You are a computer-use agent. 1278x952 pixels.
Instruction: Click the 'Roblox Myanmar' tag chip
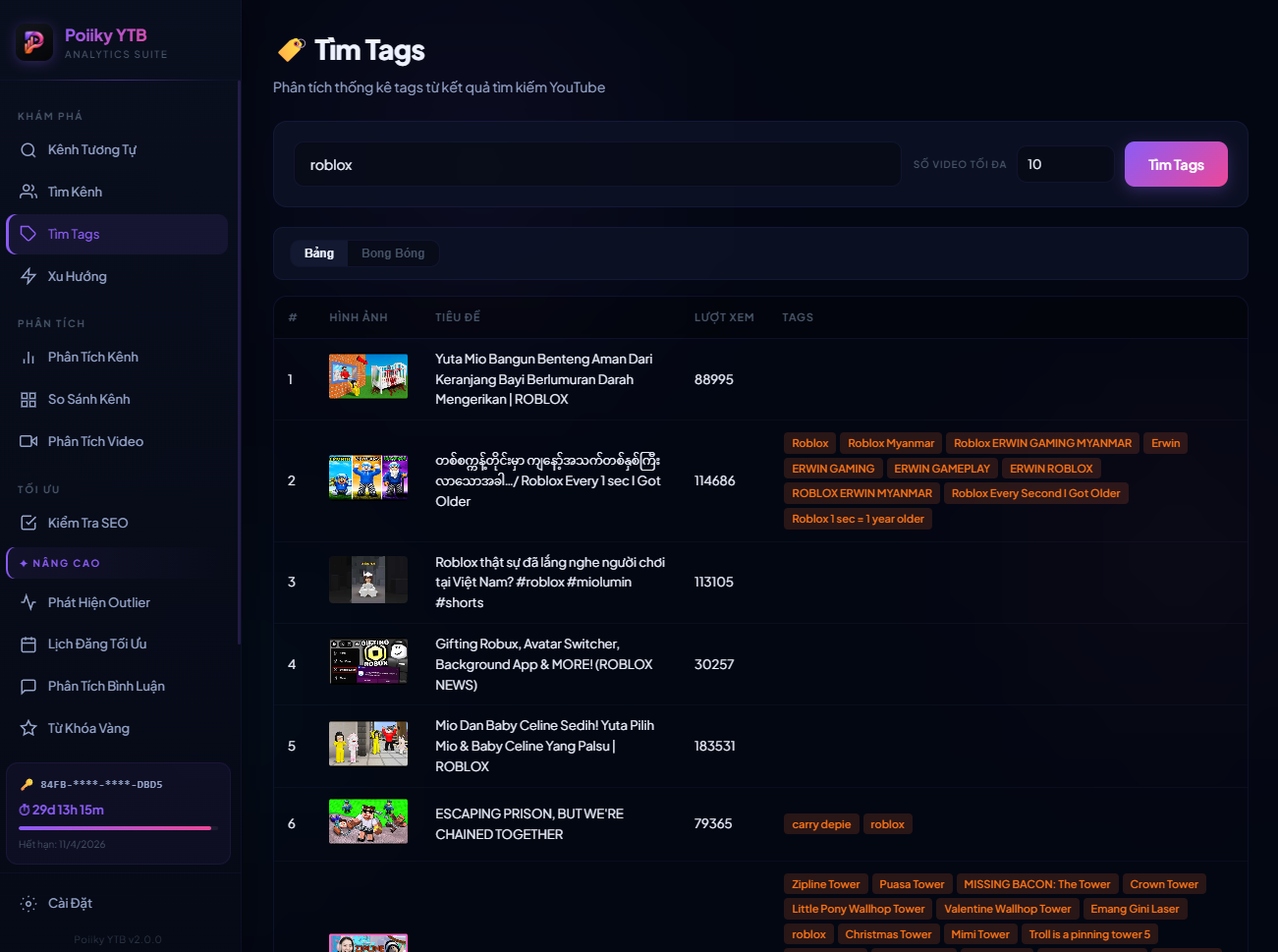[891, 444]
